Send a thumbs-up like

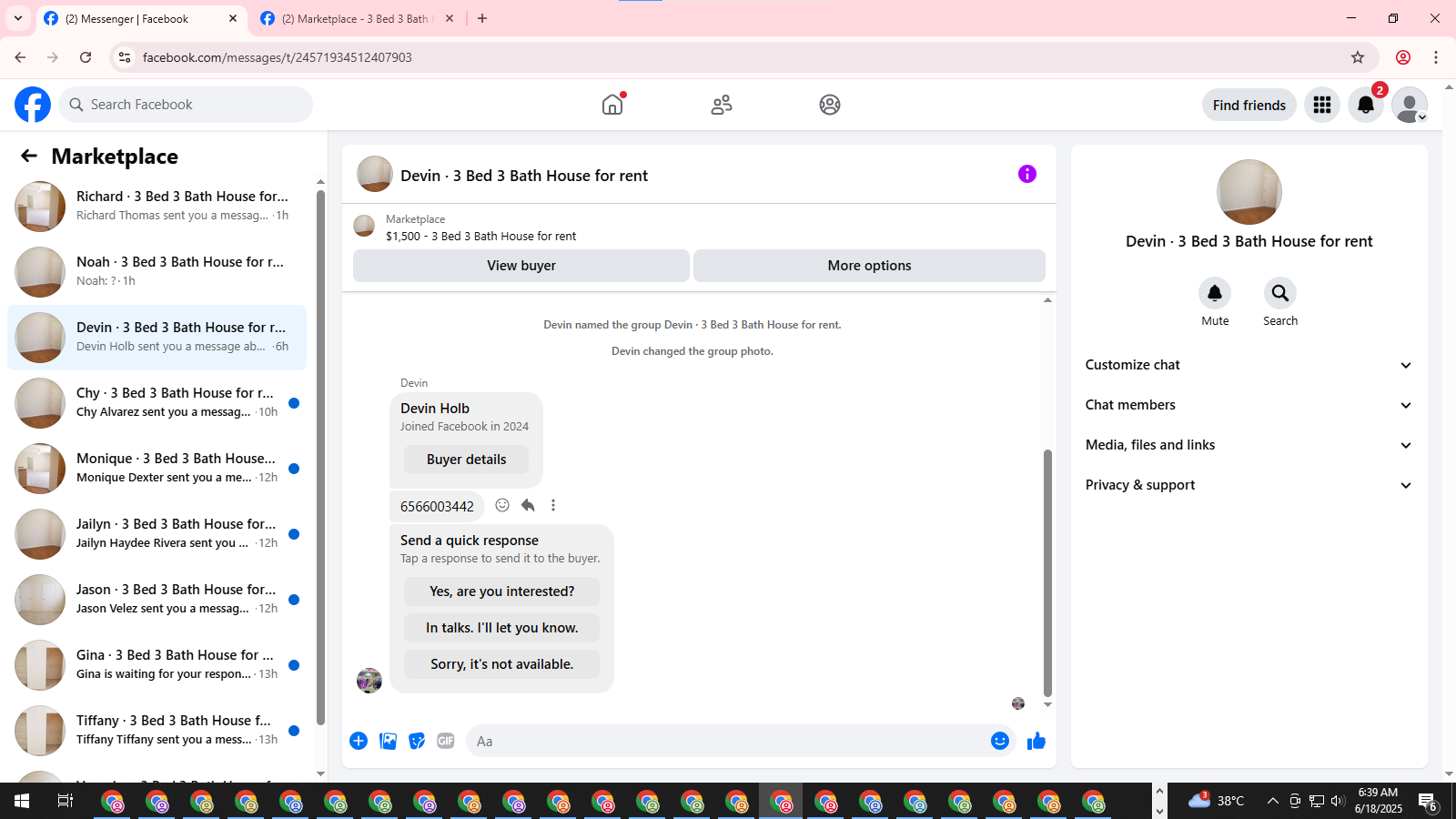[x=1036, y=741]
